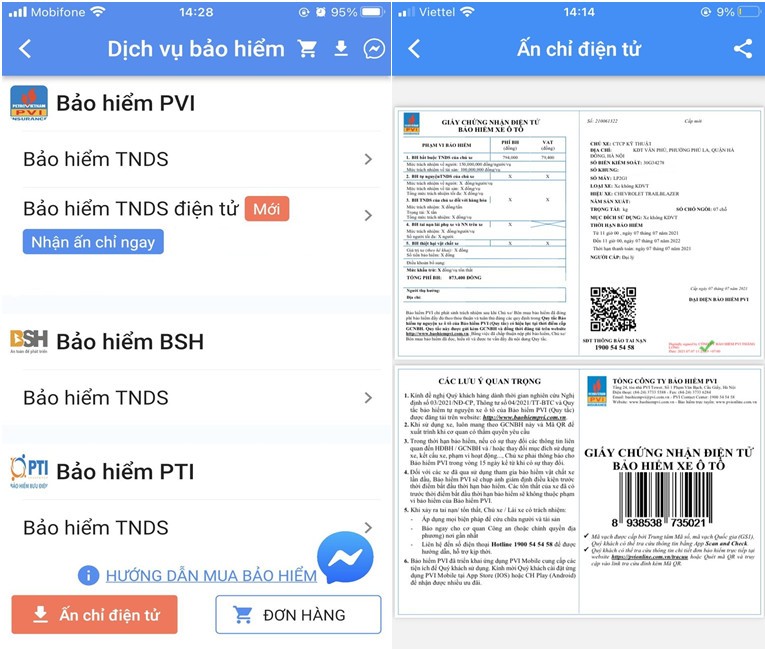Viewport: 765px width, 652px height.
Task: Tap the Dịch vụ bảo hiểm title
Action: coord(196,49)
